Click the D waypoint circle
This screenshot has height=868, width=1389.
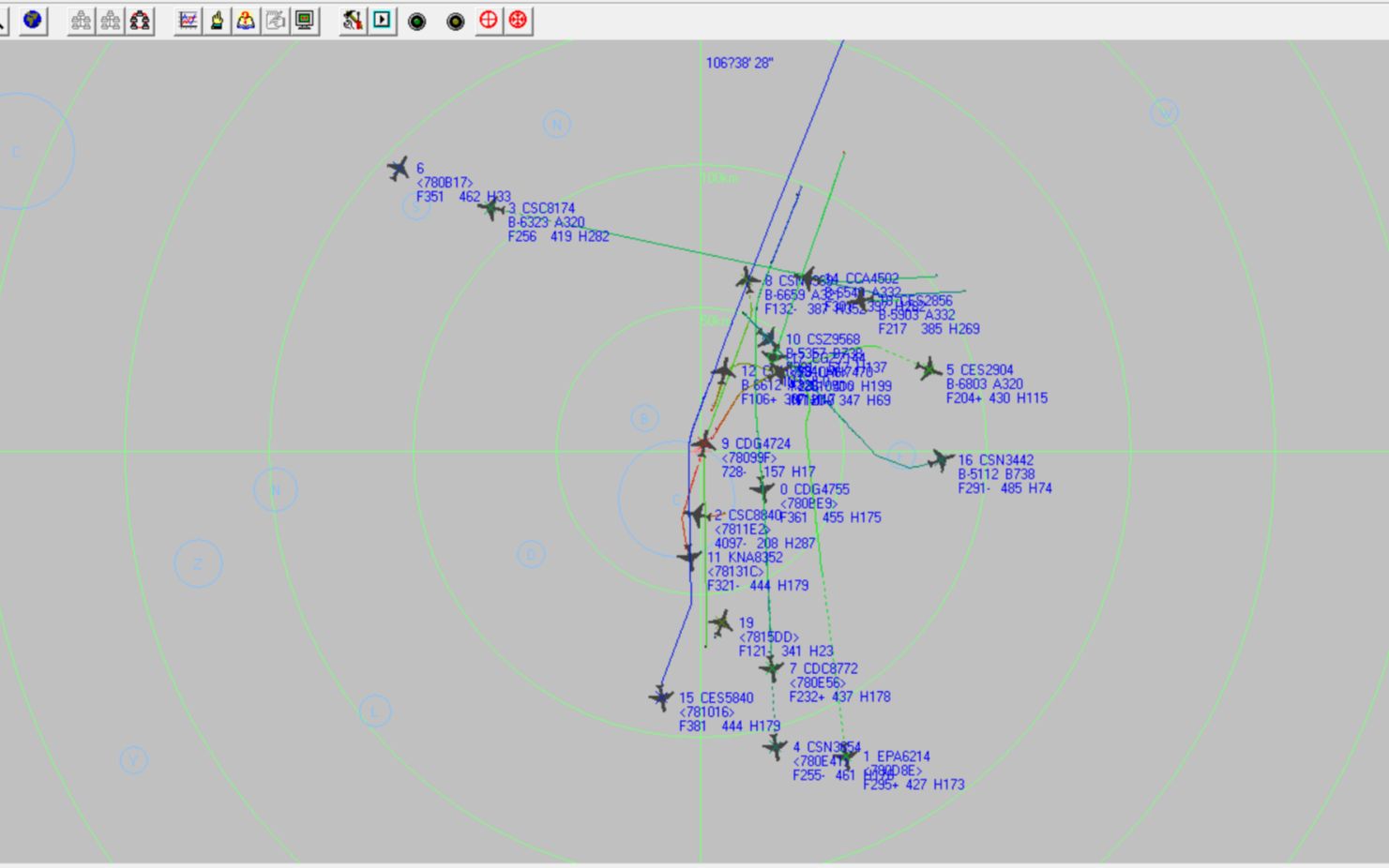tap(531, 554)
